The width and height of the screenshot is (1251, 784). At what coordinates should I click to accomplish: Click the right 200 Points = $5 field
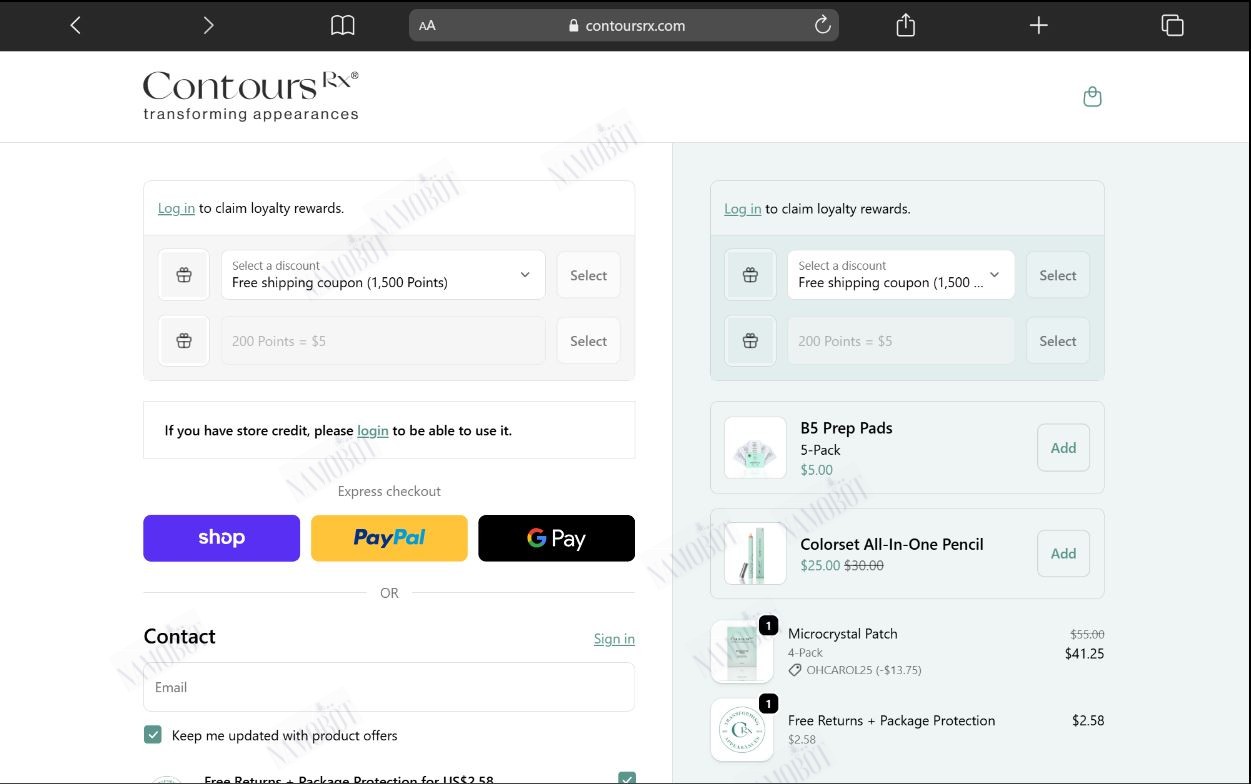(x=900, y=341)
